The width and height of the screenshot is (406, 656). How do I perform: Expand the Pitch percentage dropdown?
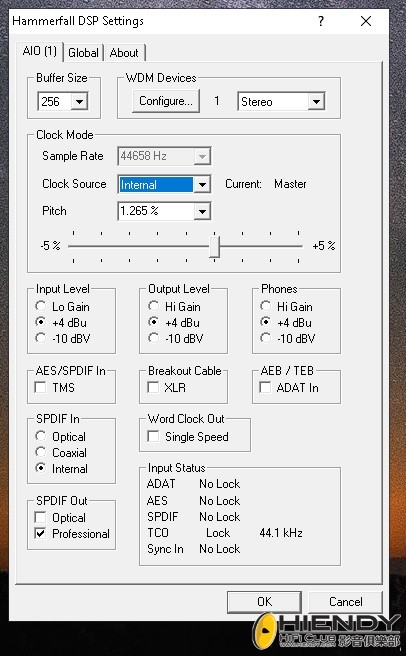tap(202, 211)
